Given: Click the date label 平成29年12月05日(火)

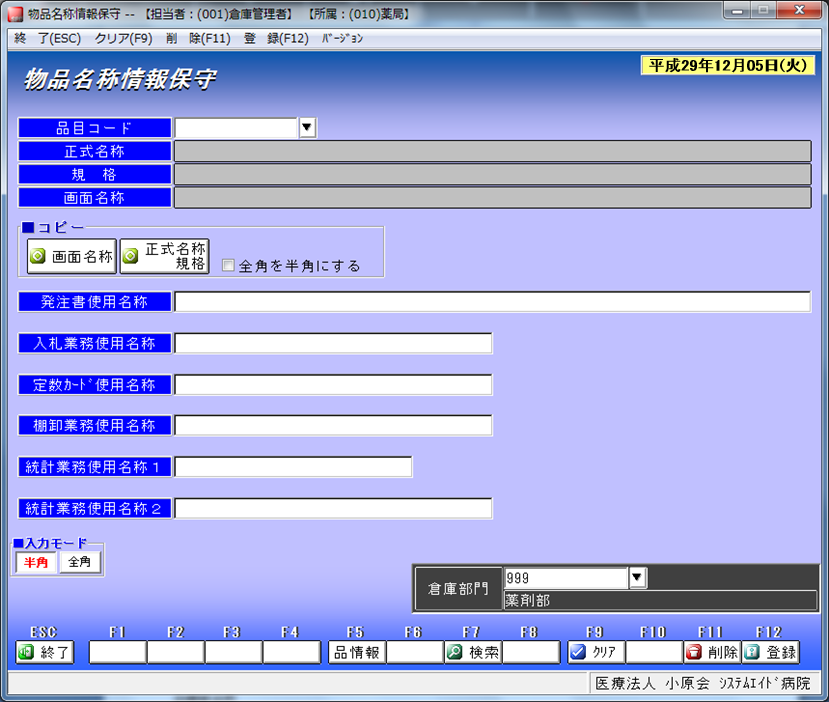Looking at the screenshot, I should point(728,66).
